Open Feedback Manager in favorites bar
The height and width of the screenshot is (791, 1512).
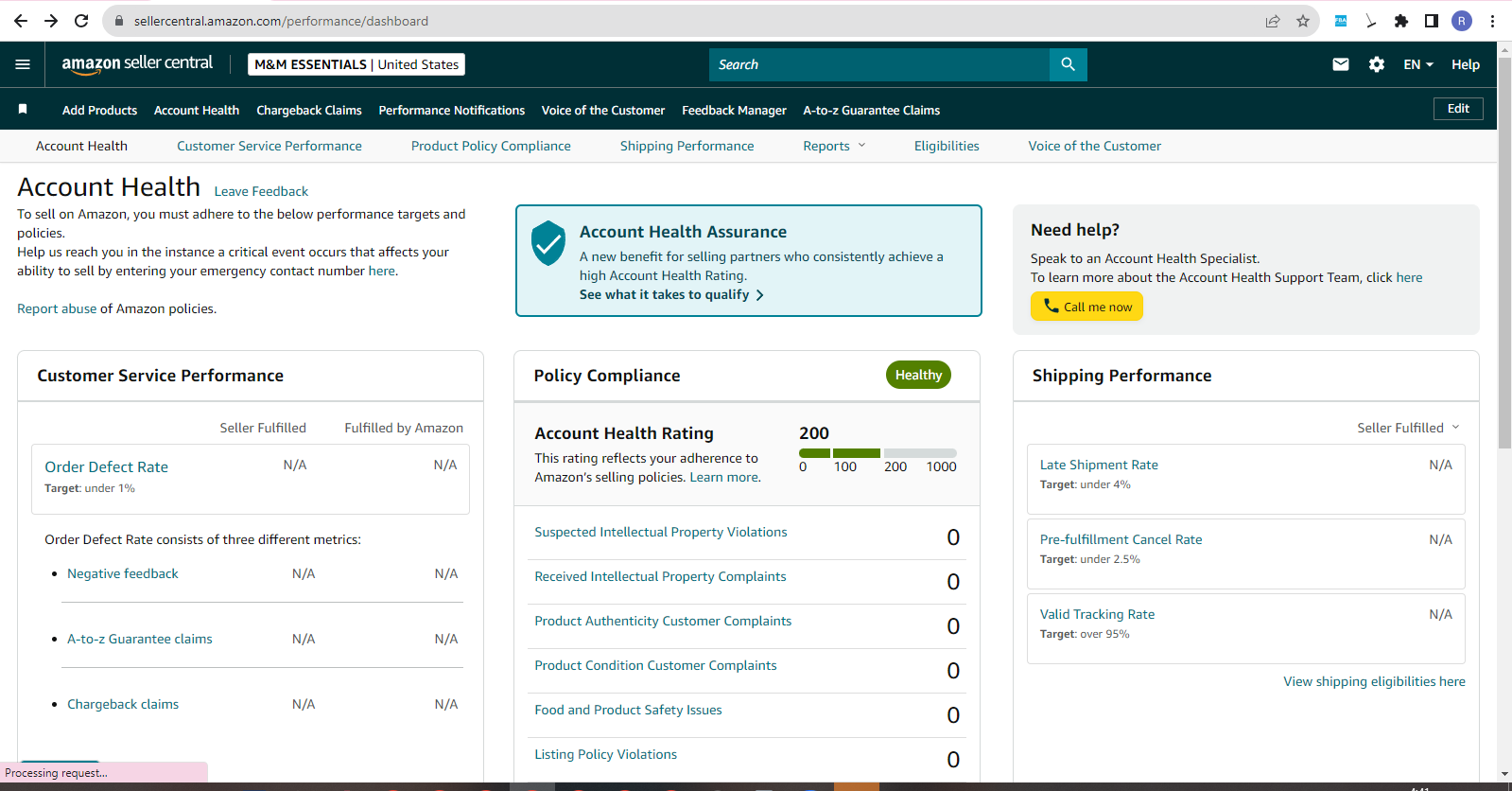[734, 110]
